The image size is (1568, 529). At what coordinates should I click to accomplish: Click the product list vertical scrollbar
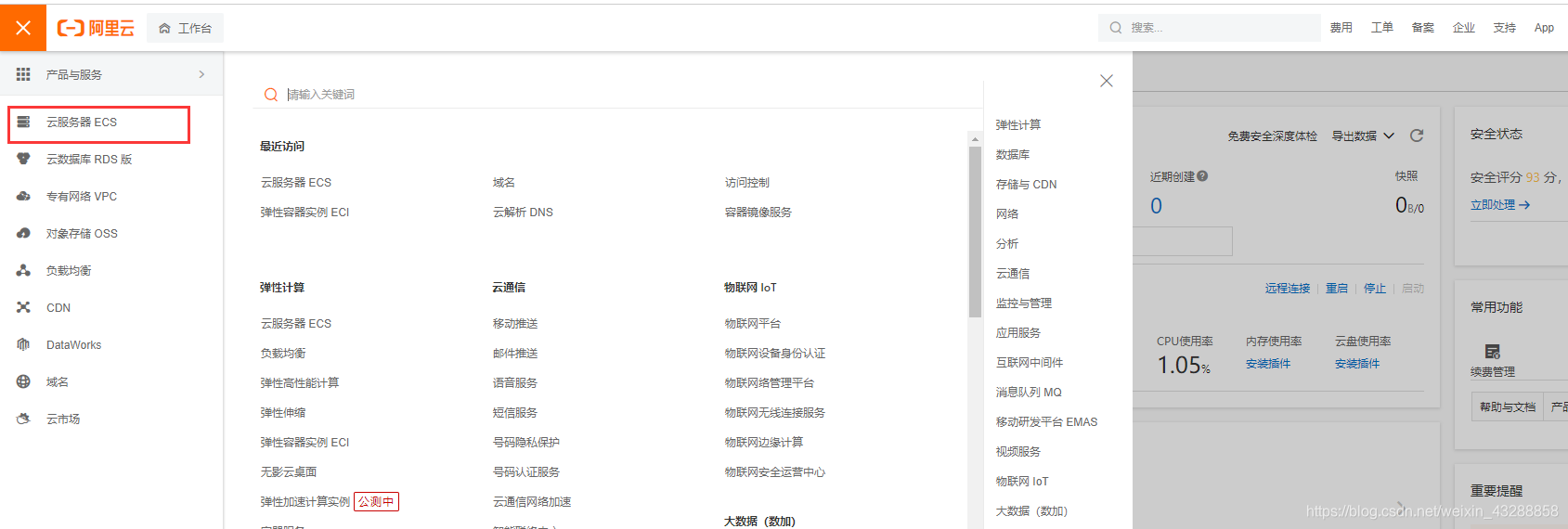coord(975,232)
